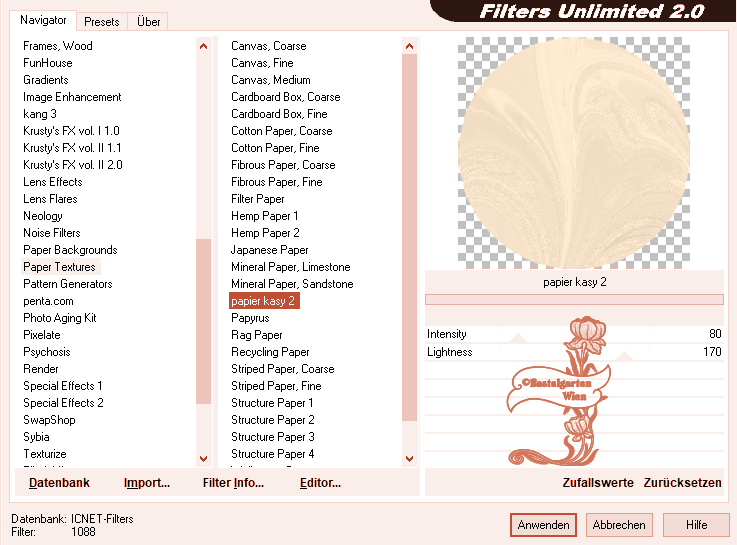Click the Import... option
The width and height of the screenshot is (737, 545).
146,483
